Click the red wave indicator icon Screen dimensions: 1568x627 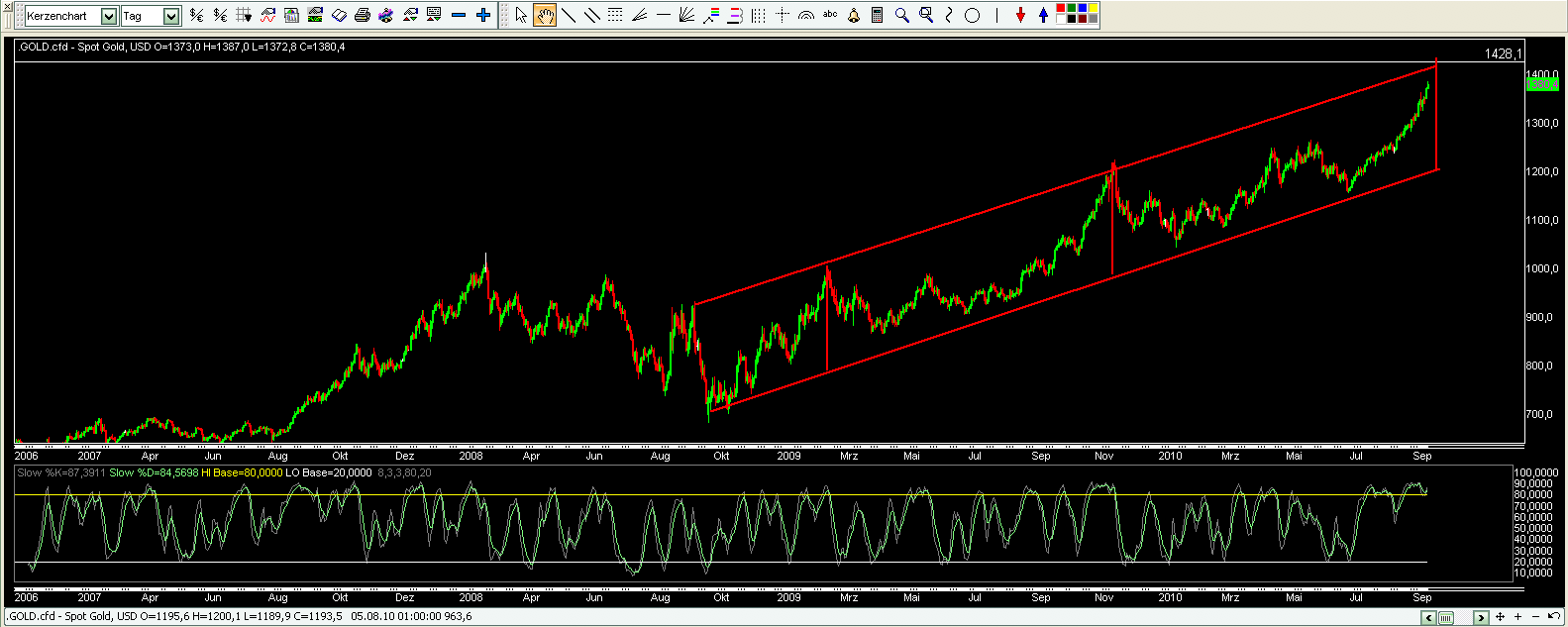click(x=268, y=15)
